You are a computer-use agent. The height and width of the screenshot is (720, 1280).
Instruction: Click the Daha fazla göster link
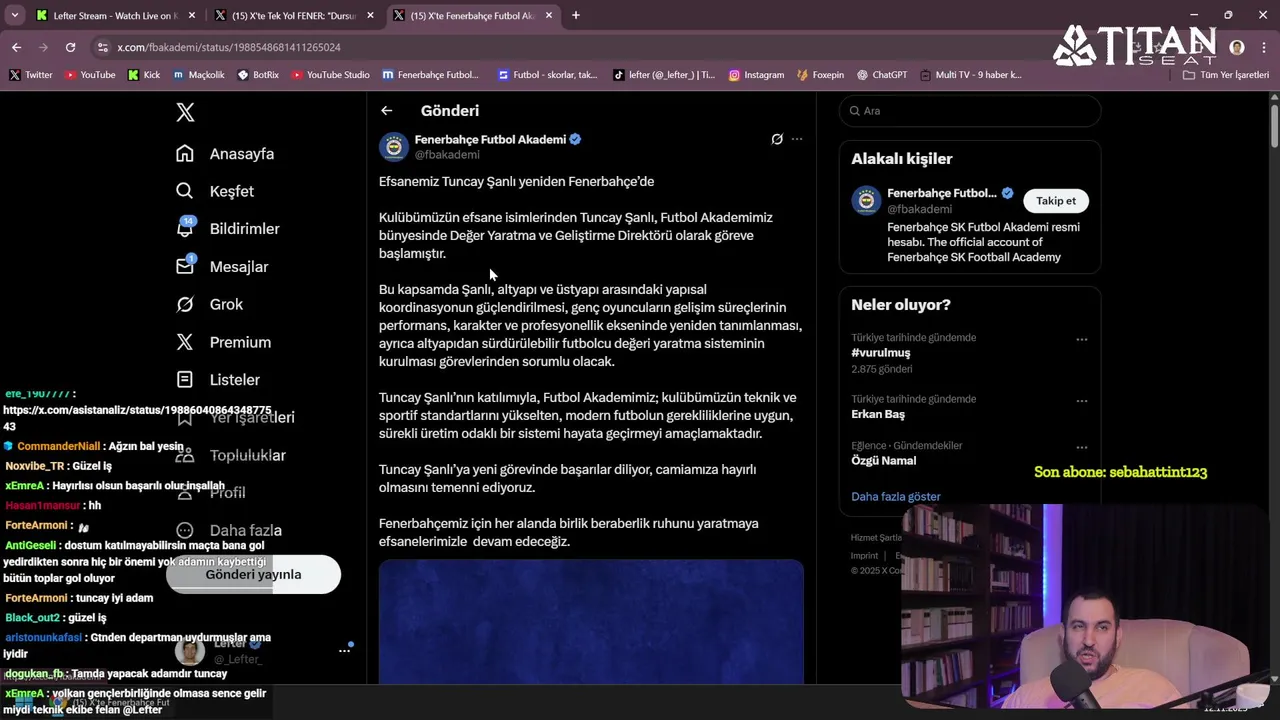pos(895,496)
